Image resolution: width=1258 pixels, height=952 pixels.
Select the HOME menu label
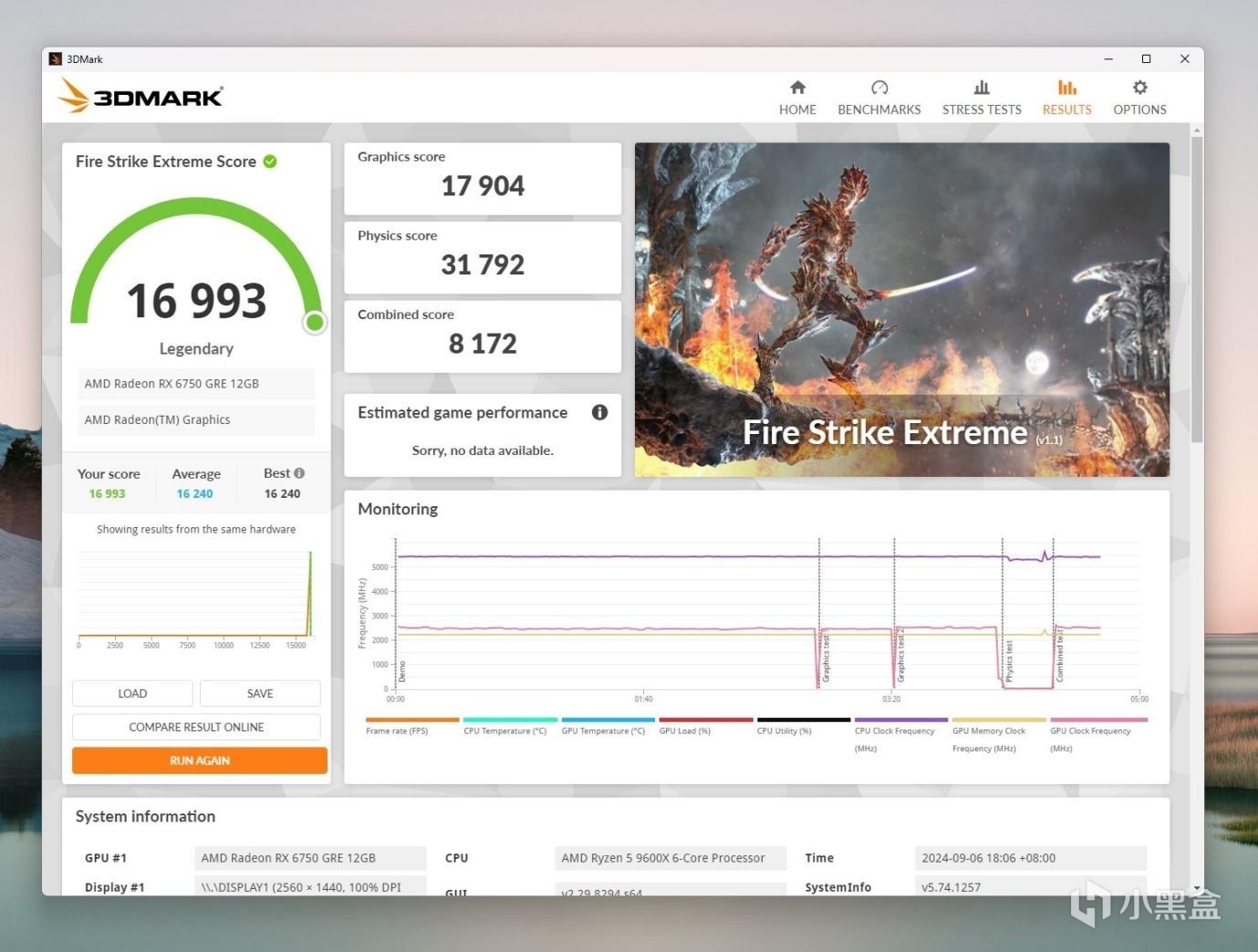click(x=797, y=109)
